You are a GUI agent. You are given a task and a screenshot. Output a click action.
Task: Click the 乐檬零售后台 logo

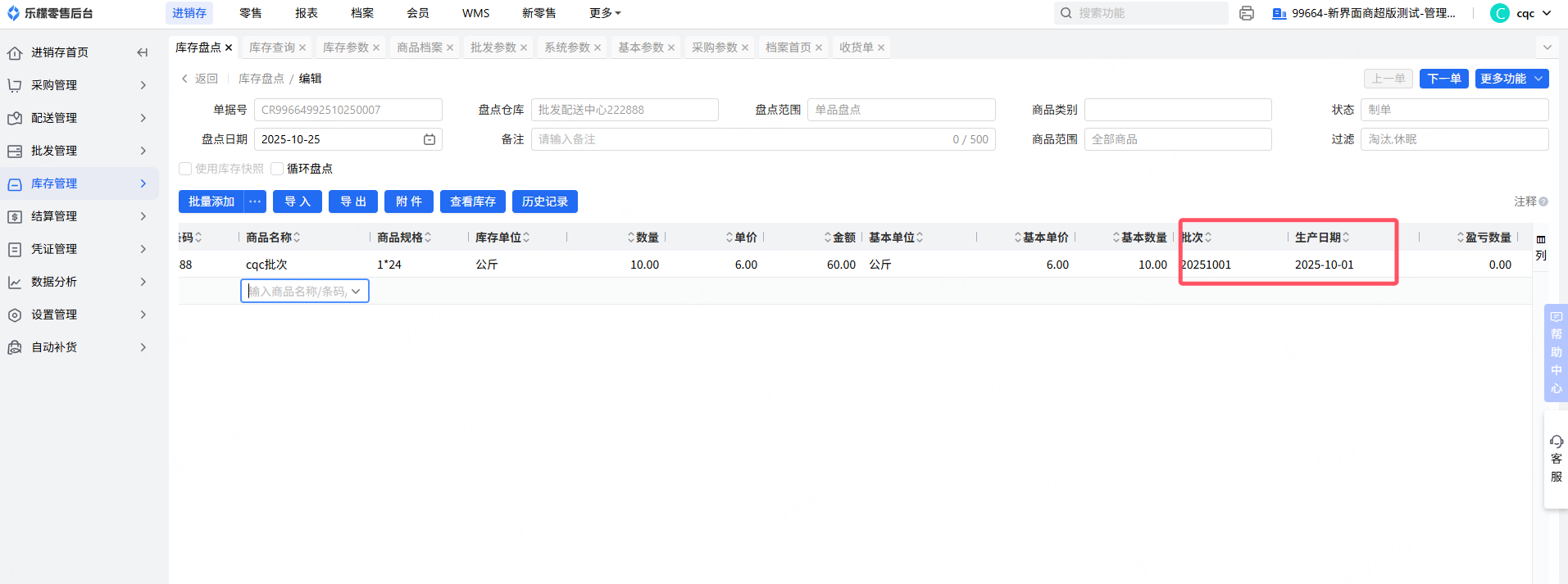click(x=49, y=13)
